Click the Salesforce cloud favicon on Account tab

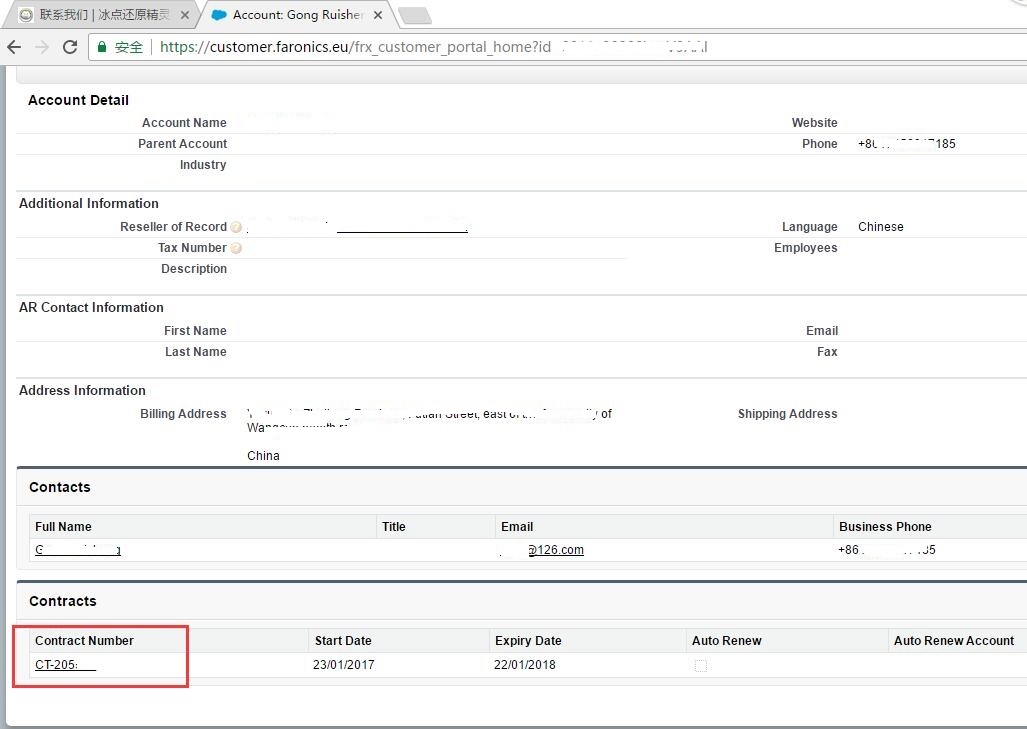[x=219, y=15]
